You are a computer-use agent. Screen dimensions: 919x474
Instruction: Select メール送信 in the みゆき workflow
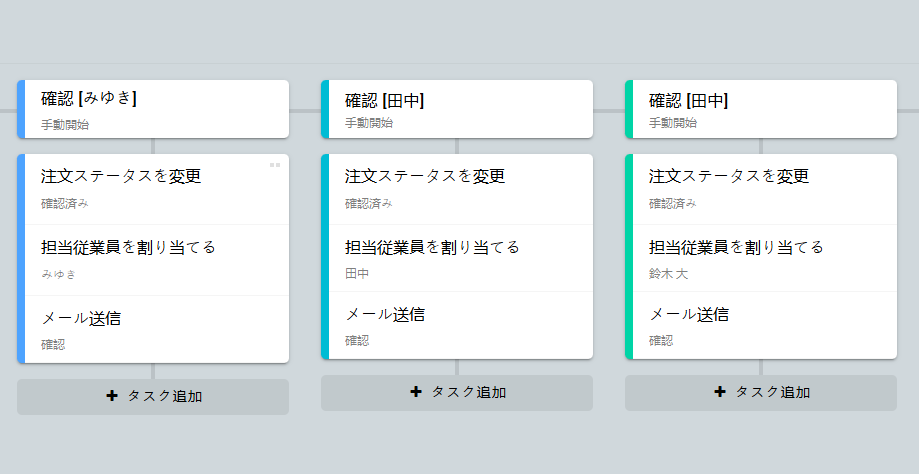coord(153,329)
